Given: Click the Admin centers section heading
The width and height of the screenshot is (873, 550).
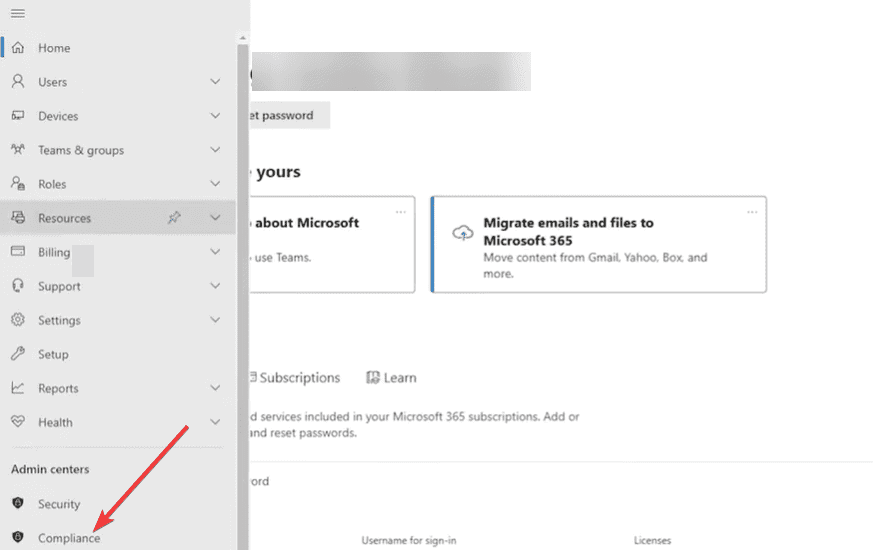Looking at the screenshot, I should pos(50,469).
